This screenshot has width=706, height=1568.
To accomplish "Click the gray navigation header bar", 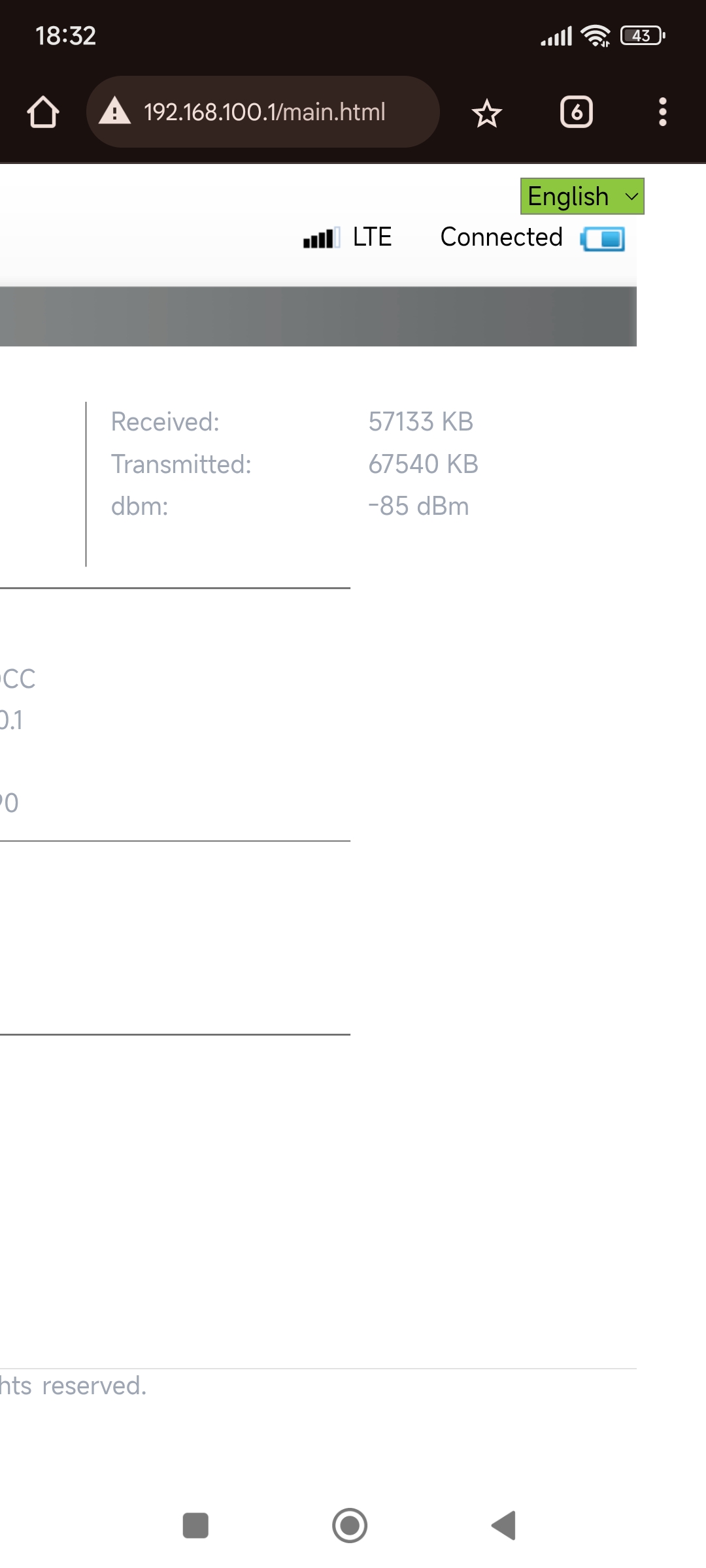I will [x=318, y=316].
